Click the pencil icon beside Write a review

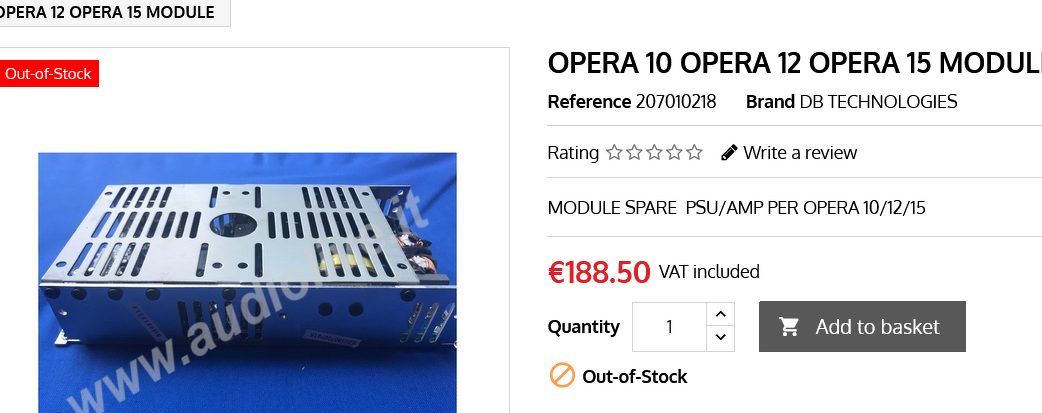point(729,153)
